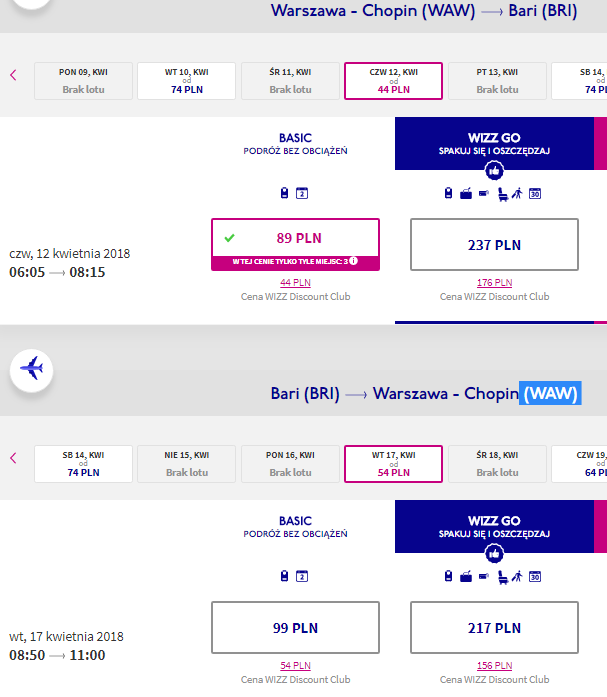Viewport: 607px width, 697px height.
Task: Show earlier return dates with left arrow
Action: click(x=13, y=458)
